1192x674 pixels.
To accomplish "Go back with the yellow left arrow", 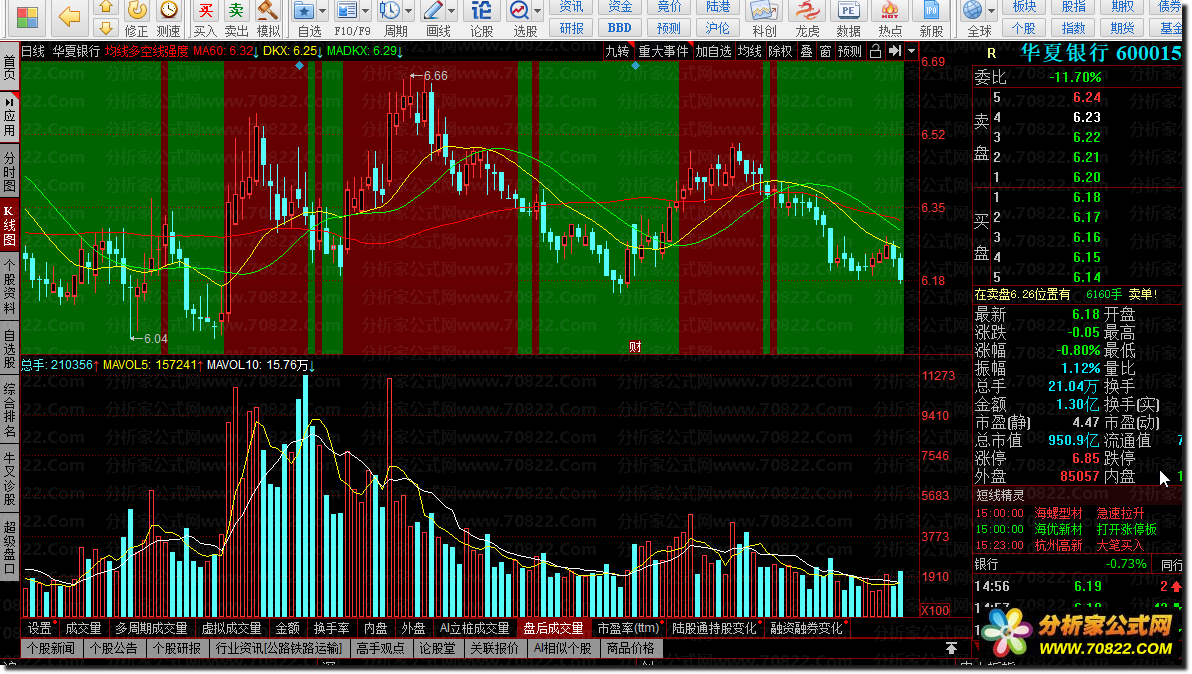I will pos(70,16).
